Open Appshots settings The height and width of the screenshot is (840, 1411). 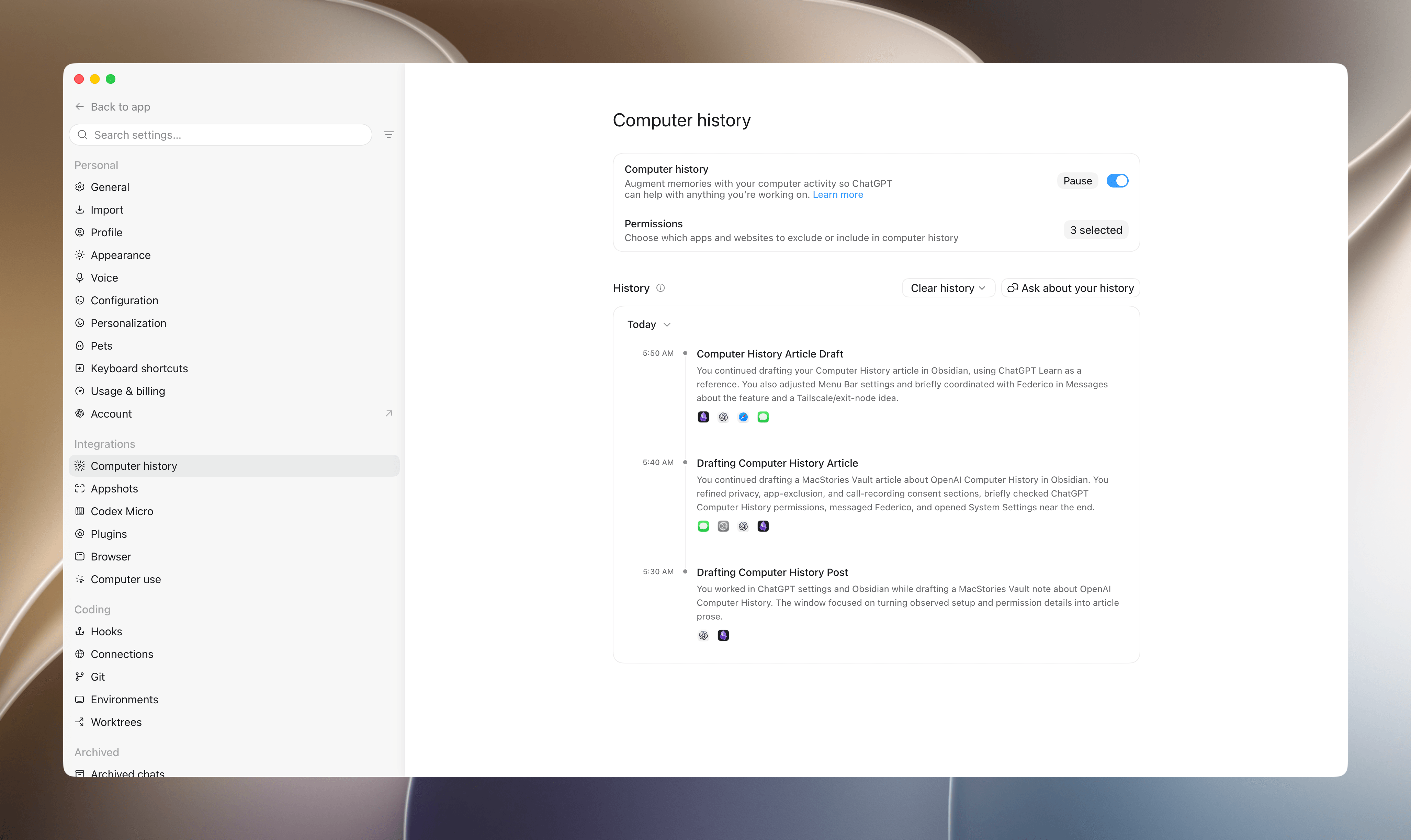(x=234, y=488)
